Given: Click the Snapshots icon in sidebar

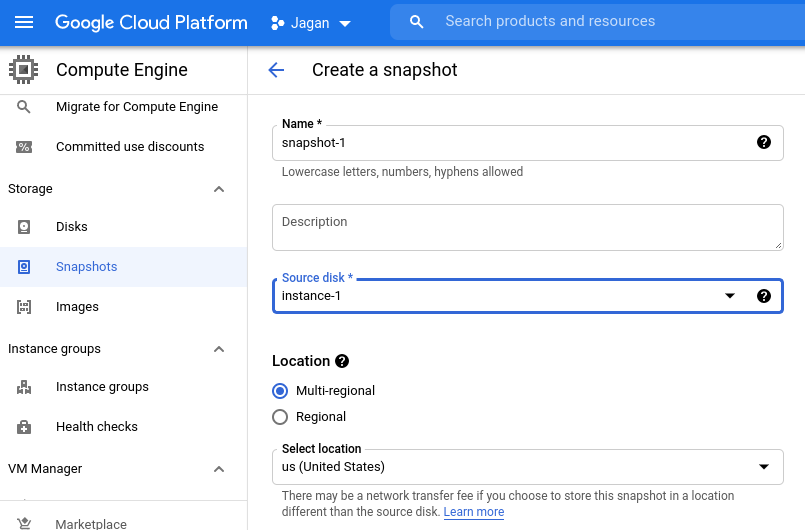Looking at the screenshot, I should coord(24,267).
